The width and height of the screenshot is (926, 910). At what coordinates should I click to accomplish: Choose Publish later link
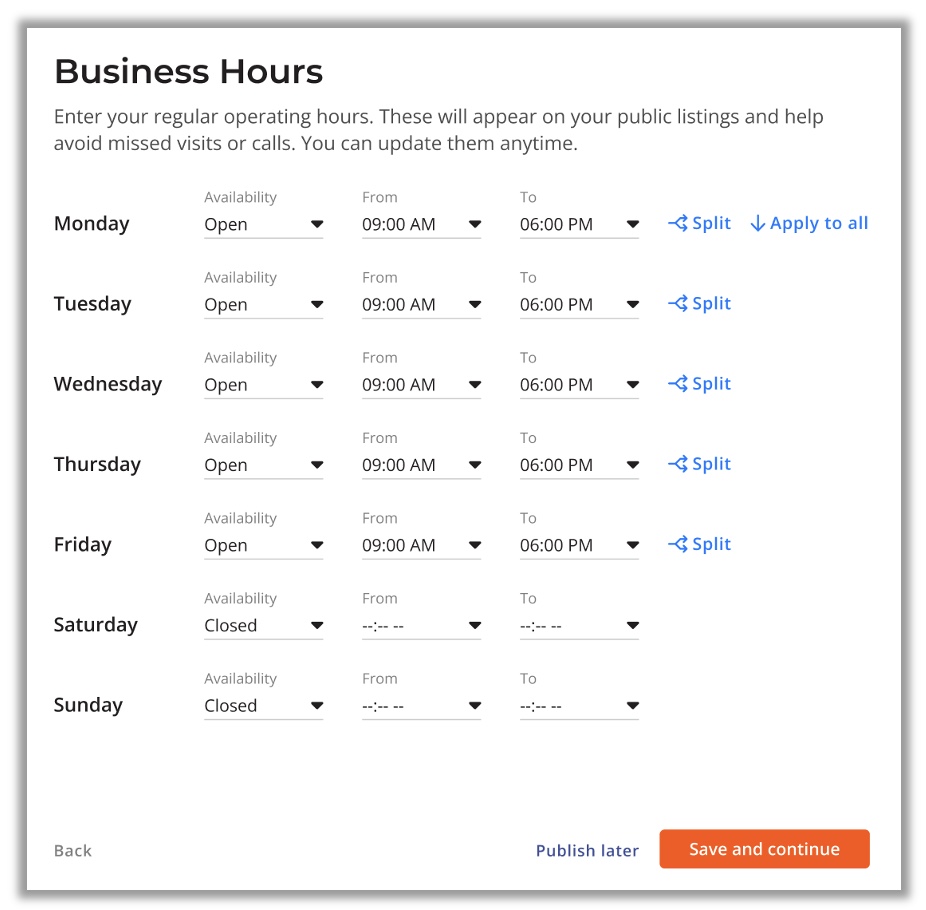pos(587,850)
